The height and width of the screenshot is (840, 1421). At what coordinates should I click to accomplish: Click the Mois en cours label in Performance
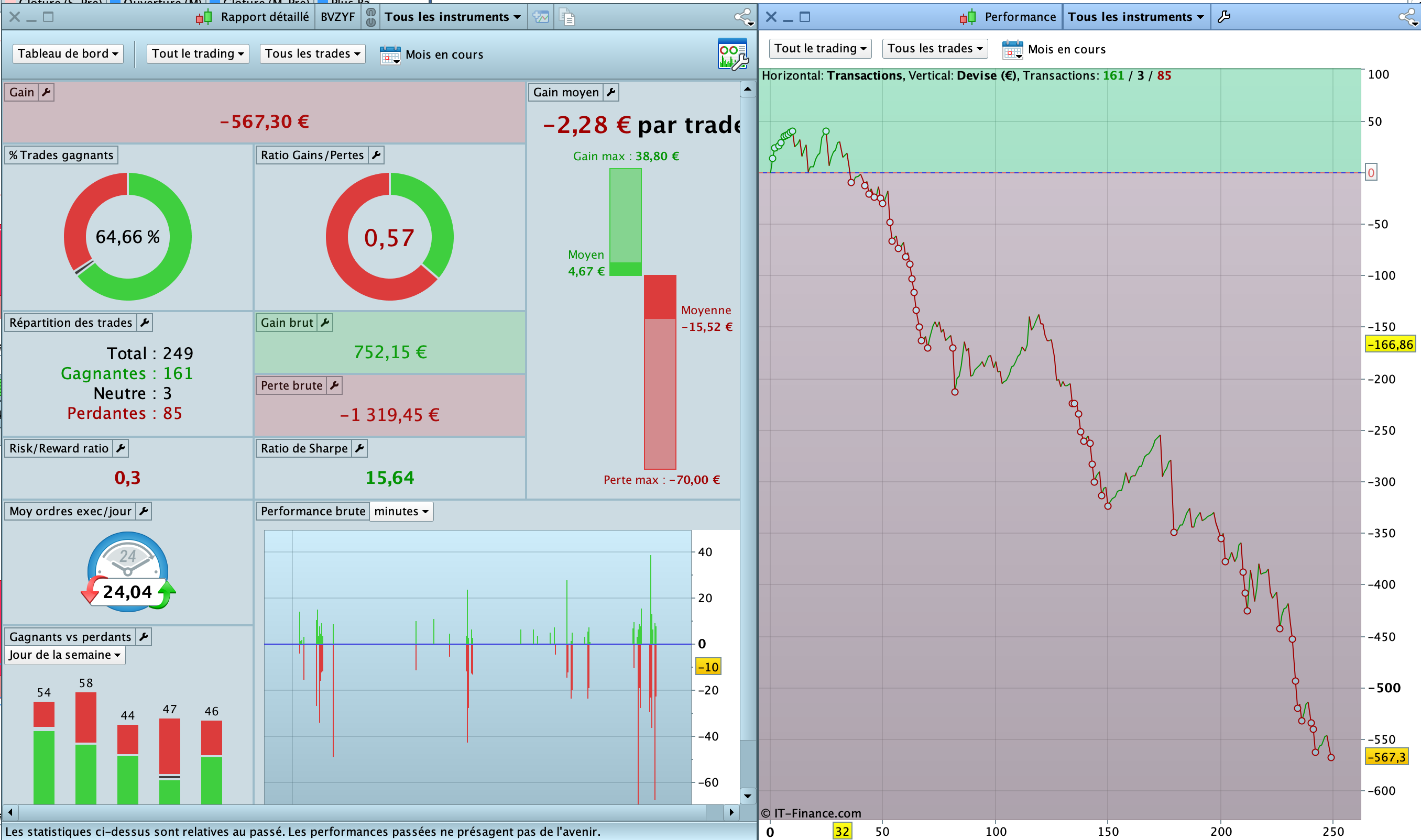pos(1066,49)
